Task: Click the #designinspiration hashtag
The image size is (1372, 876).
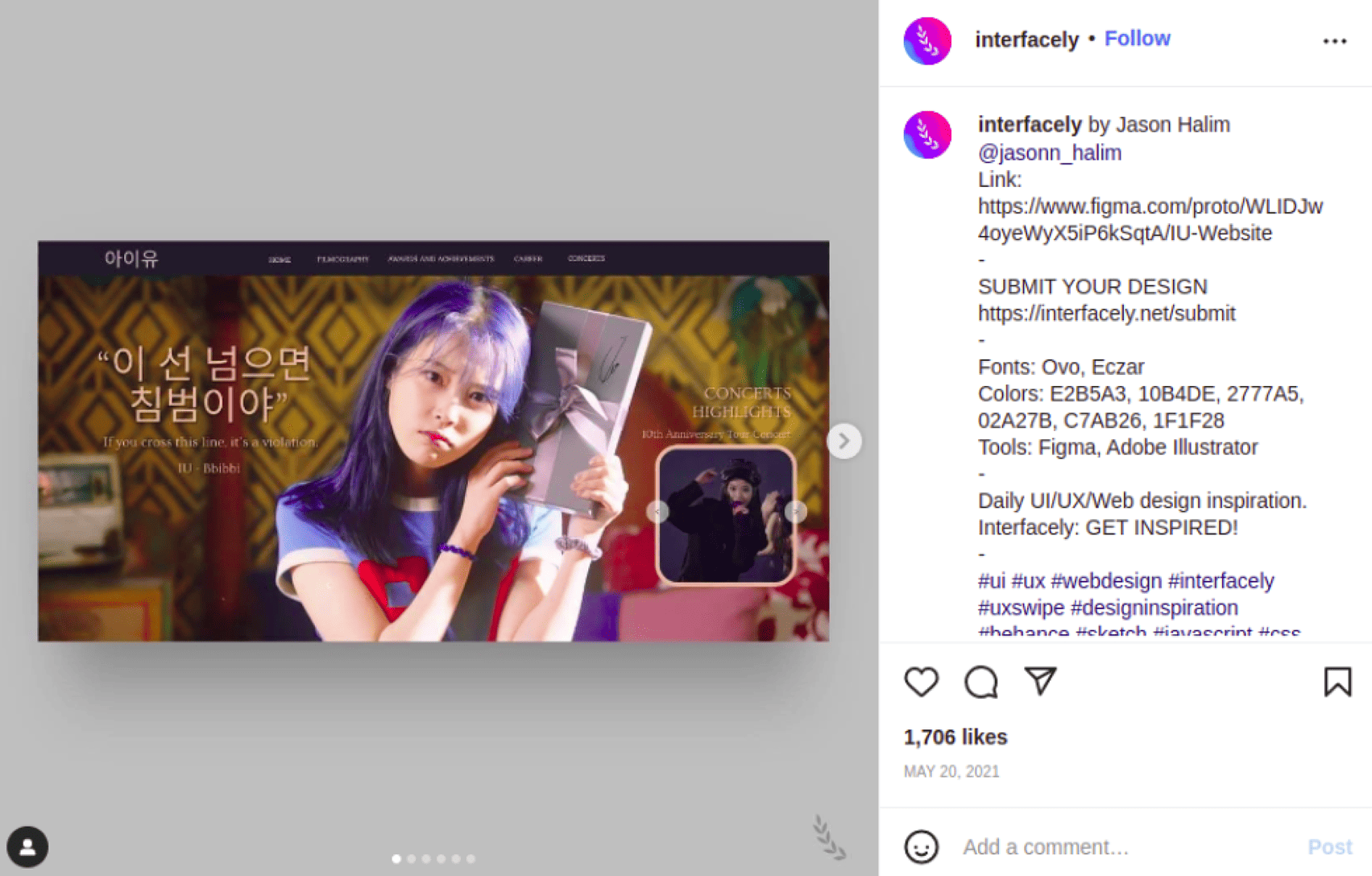Action: click(1154, 608)
